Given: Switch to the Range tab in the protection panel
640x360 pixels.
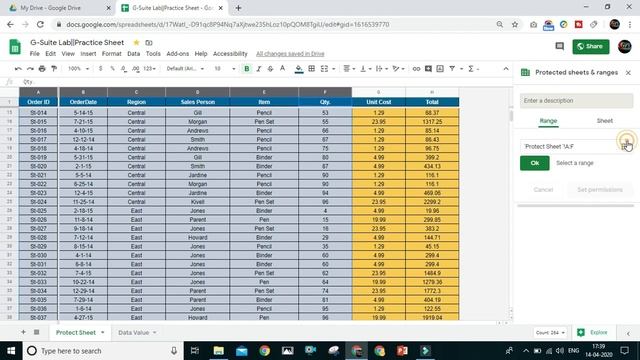Looking at the screenshot, I should pyautogui.click(x=548, y=121).
